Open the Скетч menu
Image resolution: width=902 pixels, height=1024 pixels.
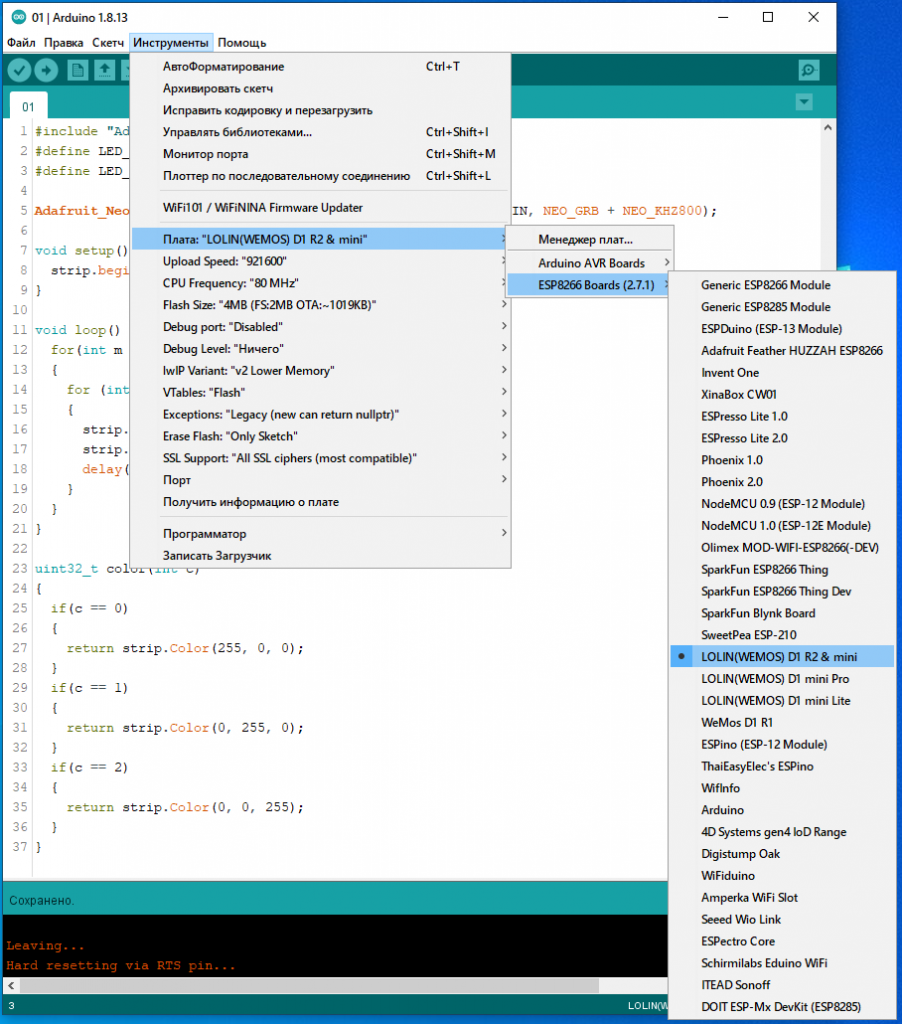pos(108,43)
